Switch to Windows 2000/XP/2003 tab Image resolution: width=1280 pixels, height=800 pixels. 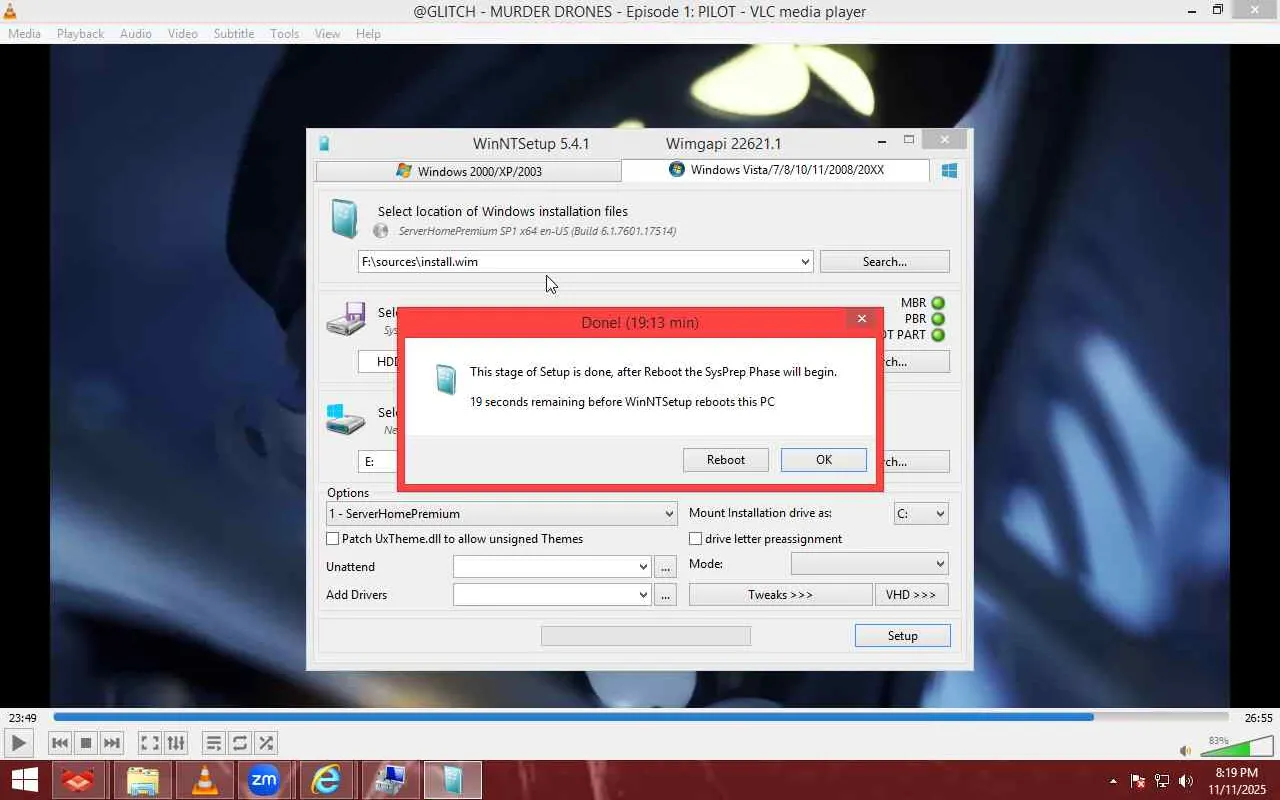tap(468, 171)
